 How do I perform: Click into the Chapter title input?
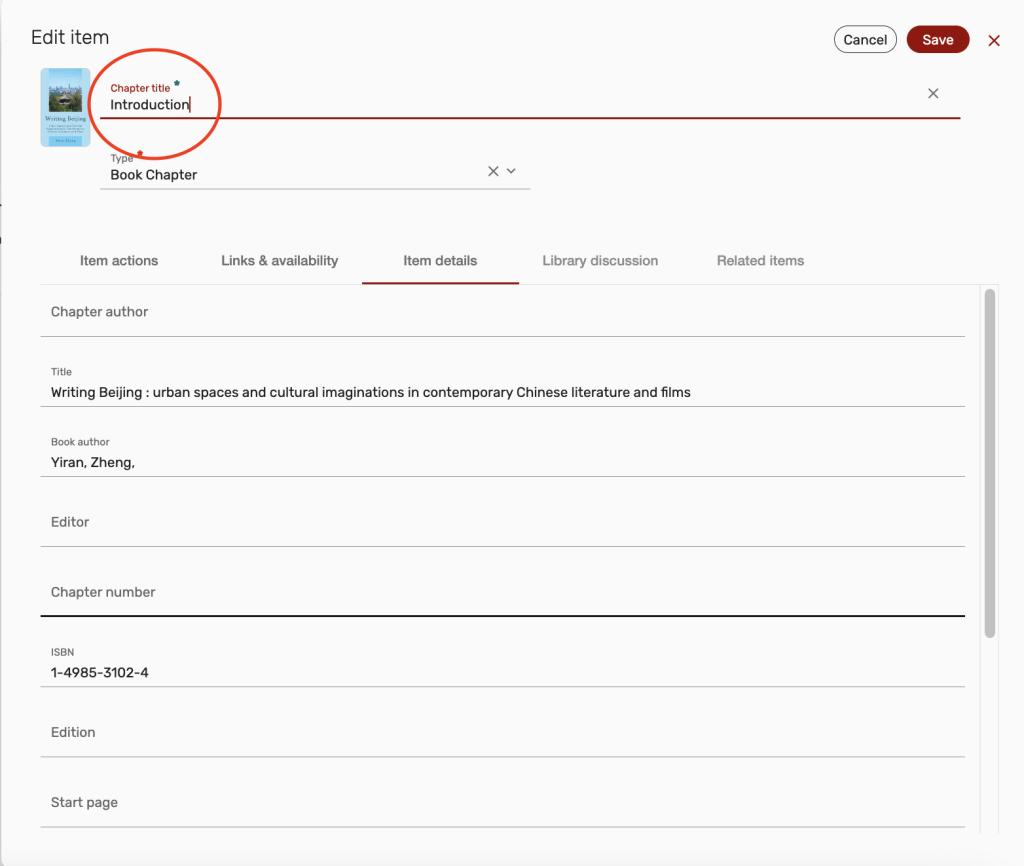pyautogui.click(x=500, y=105)
